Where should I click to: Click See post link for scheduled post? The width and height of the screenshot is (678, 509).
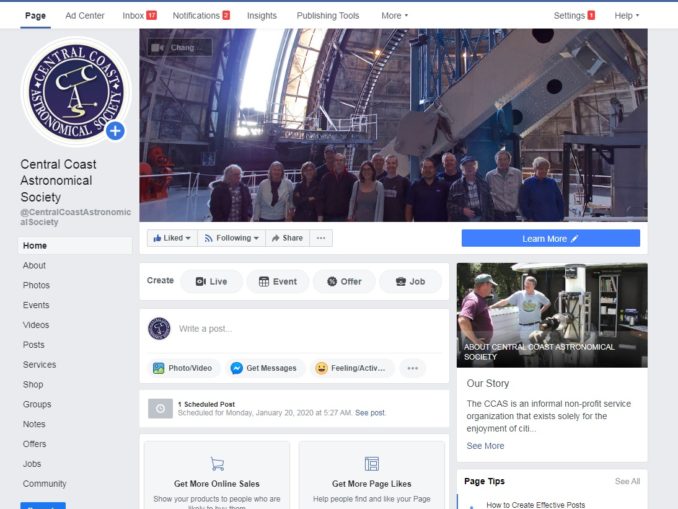coord(370,413)
